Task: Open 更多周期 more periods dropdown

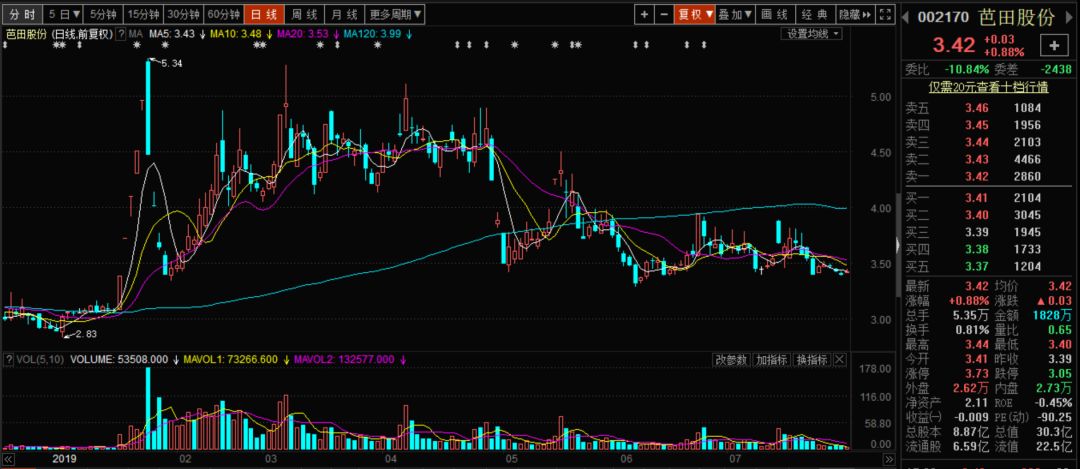Action: (395, 14)
